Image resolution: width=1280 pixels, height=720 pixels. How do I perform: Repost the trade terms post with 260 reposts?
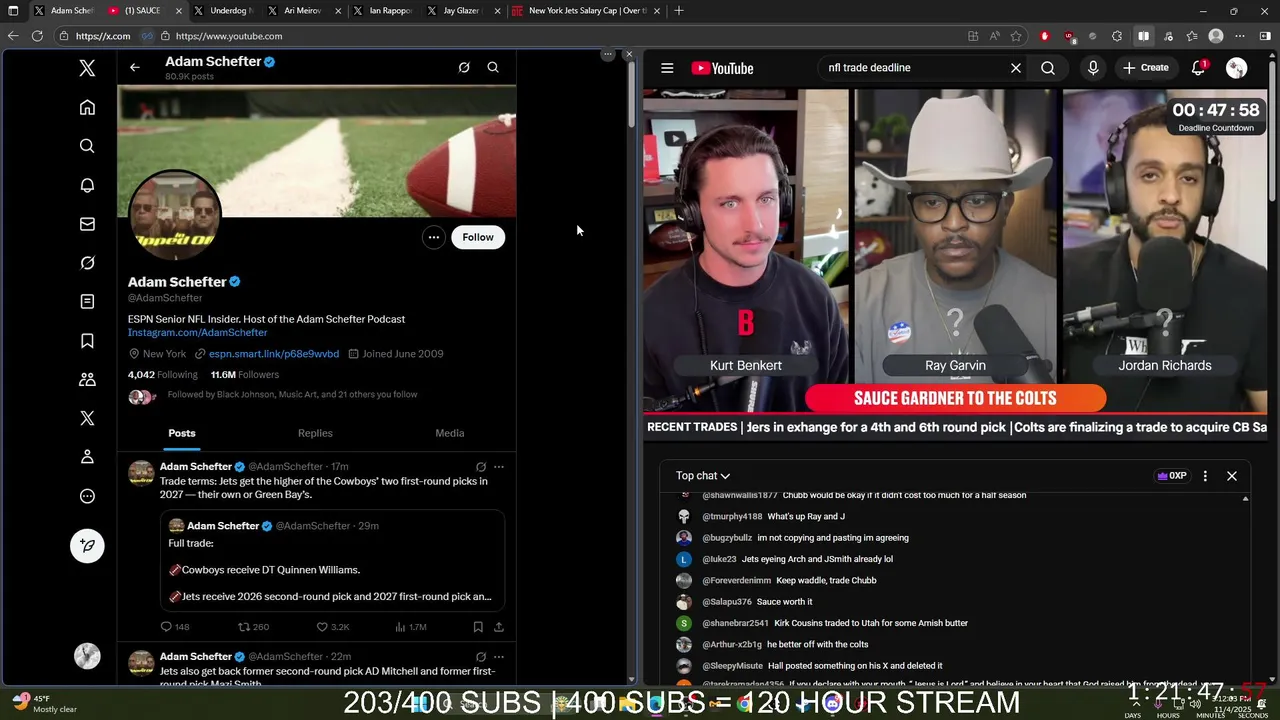(253, 627)
